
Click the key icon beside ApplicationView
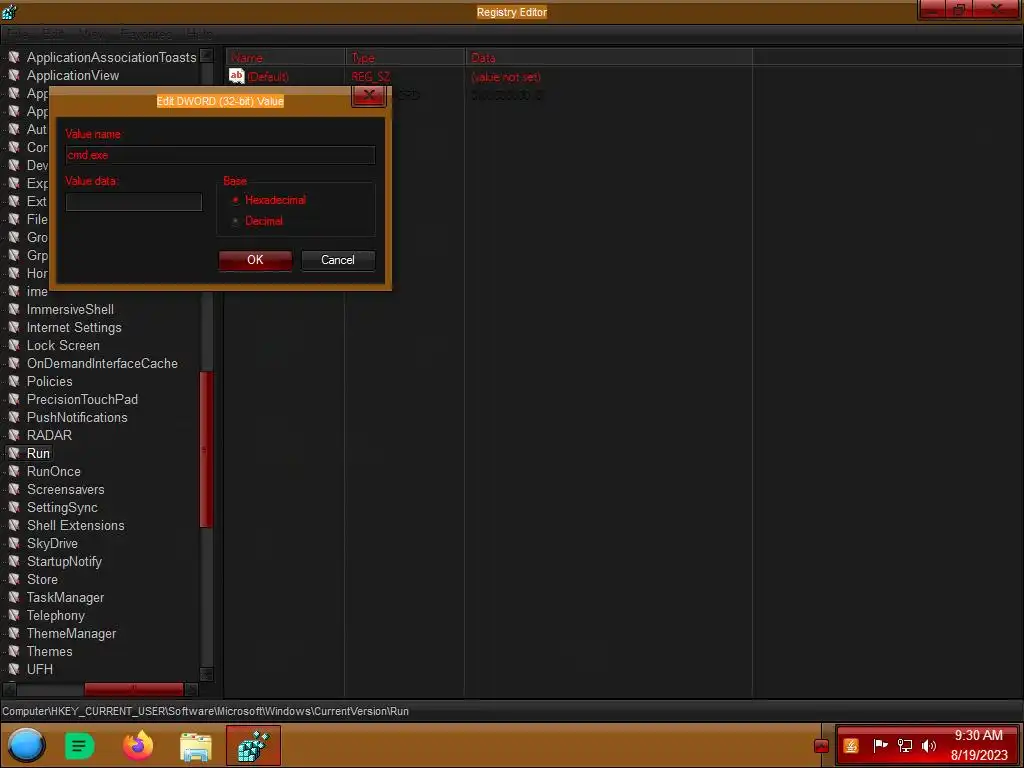click(x=14, y=75)
